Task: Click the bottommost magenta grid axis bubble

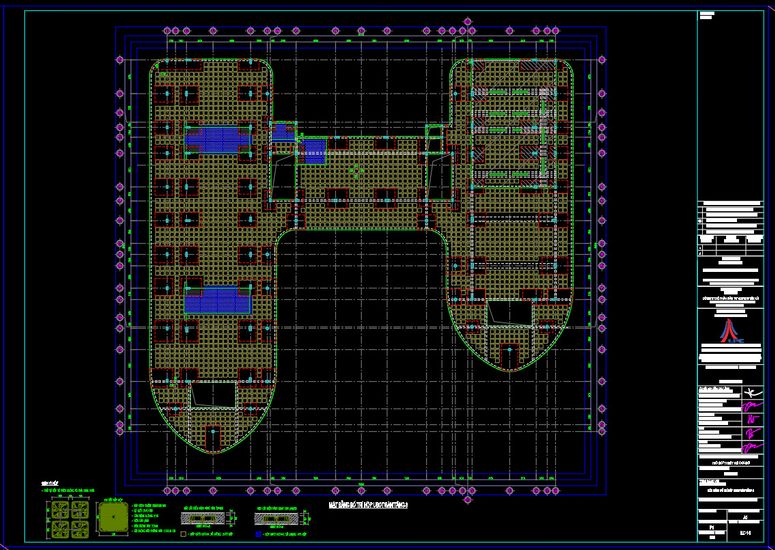Action: [468, 500]
